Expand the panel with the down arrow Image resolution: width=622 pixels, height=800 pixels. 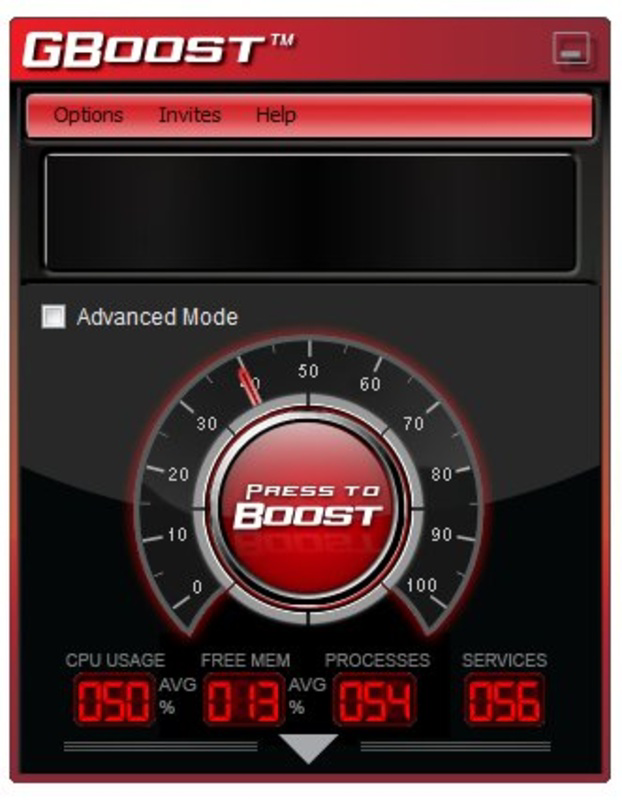[308, 748]
